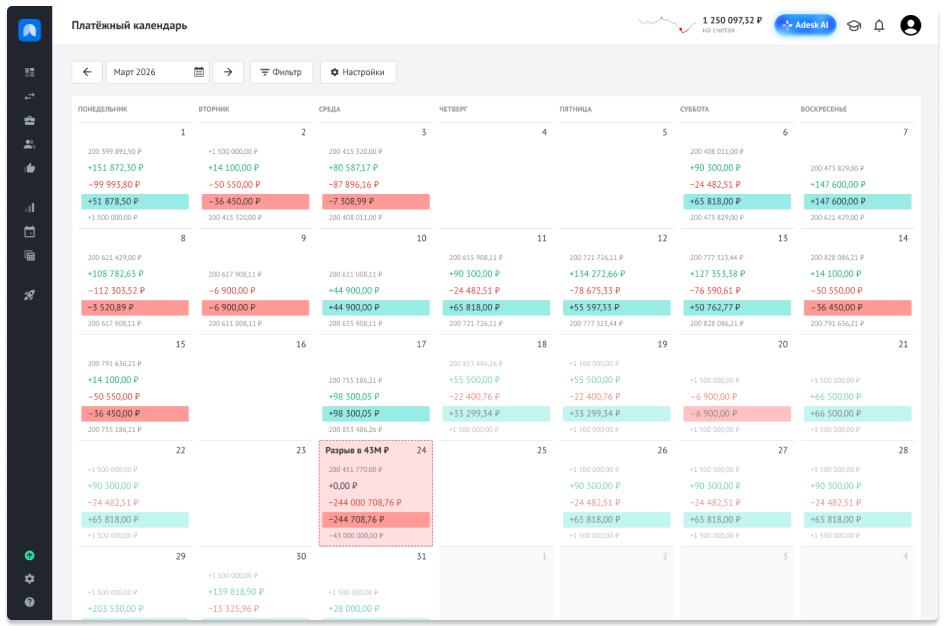Go to next month with right arrow
Viewport: 945px width, 626px height.
[228, 72]
